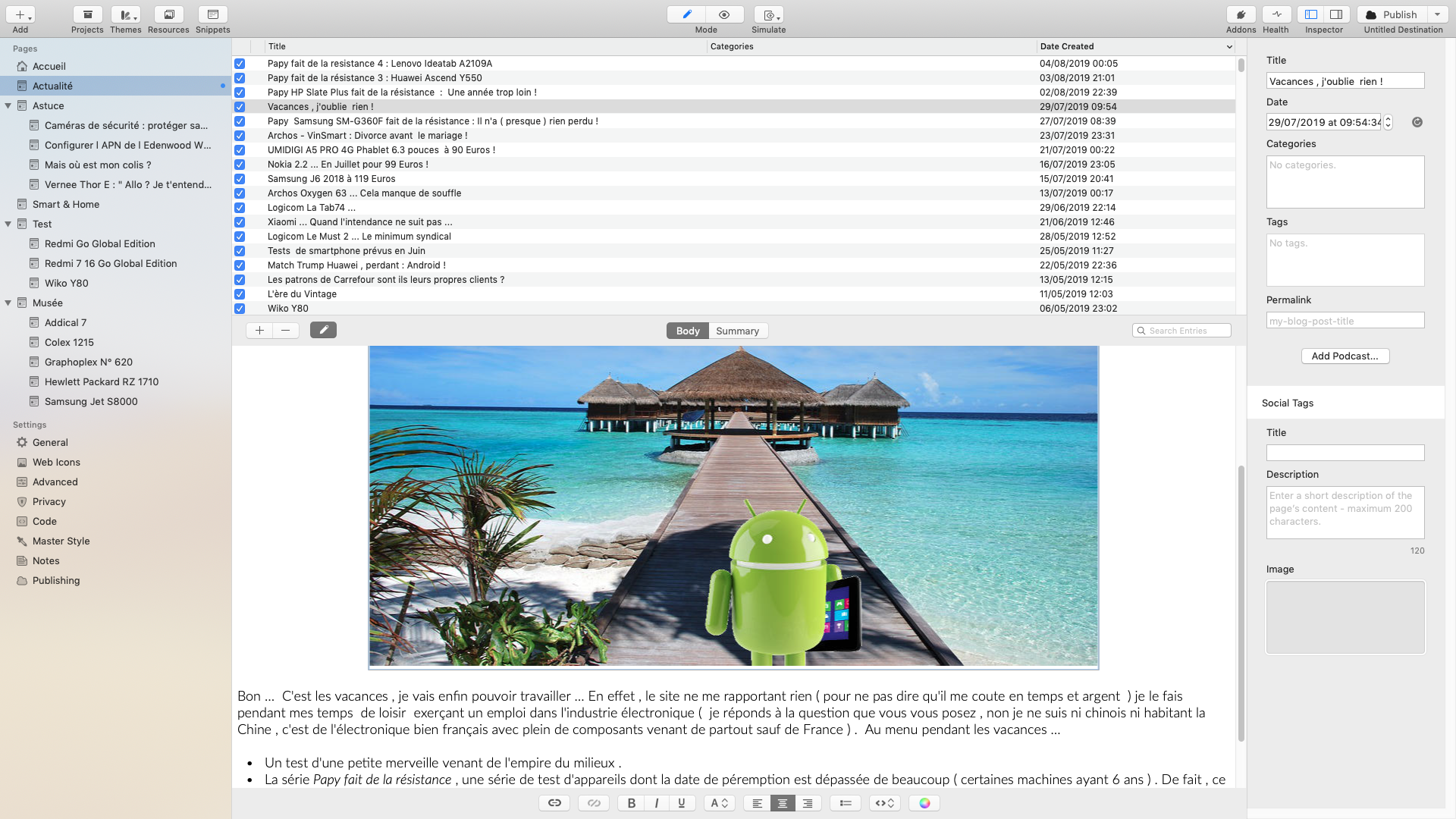
Task: Uncheck the Vacances, j'oublie rien entry checkbox
Action: coord(240,107)
